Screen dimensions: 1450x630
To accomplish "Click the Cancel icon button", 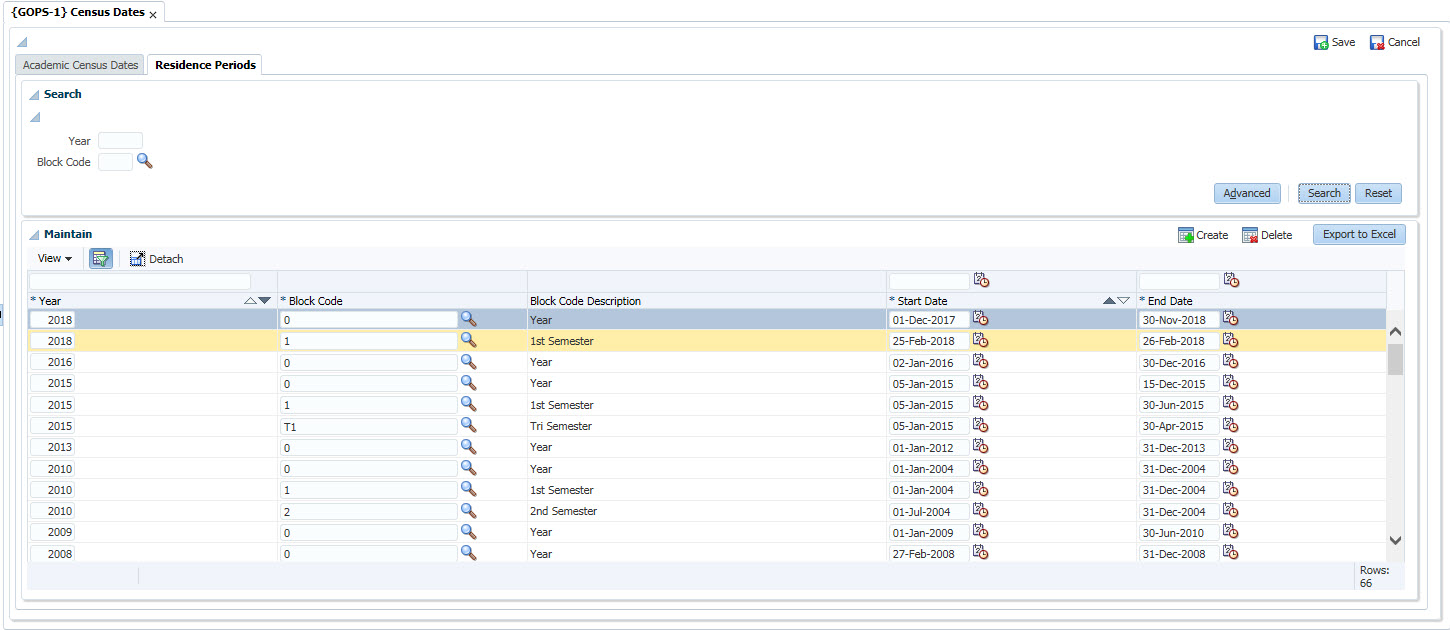I will pyautogui.click(x=1377, y=42).
